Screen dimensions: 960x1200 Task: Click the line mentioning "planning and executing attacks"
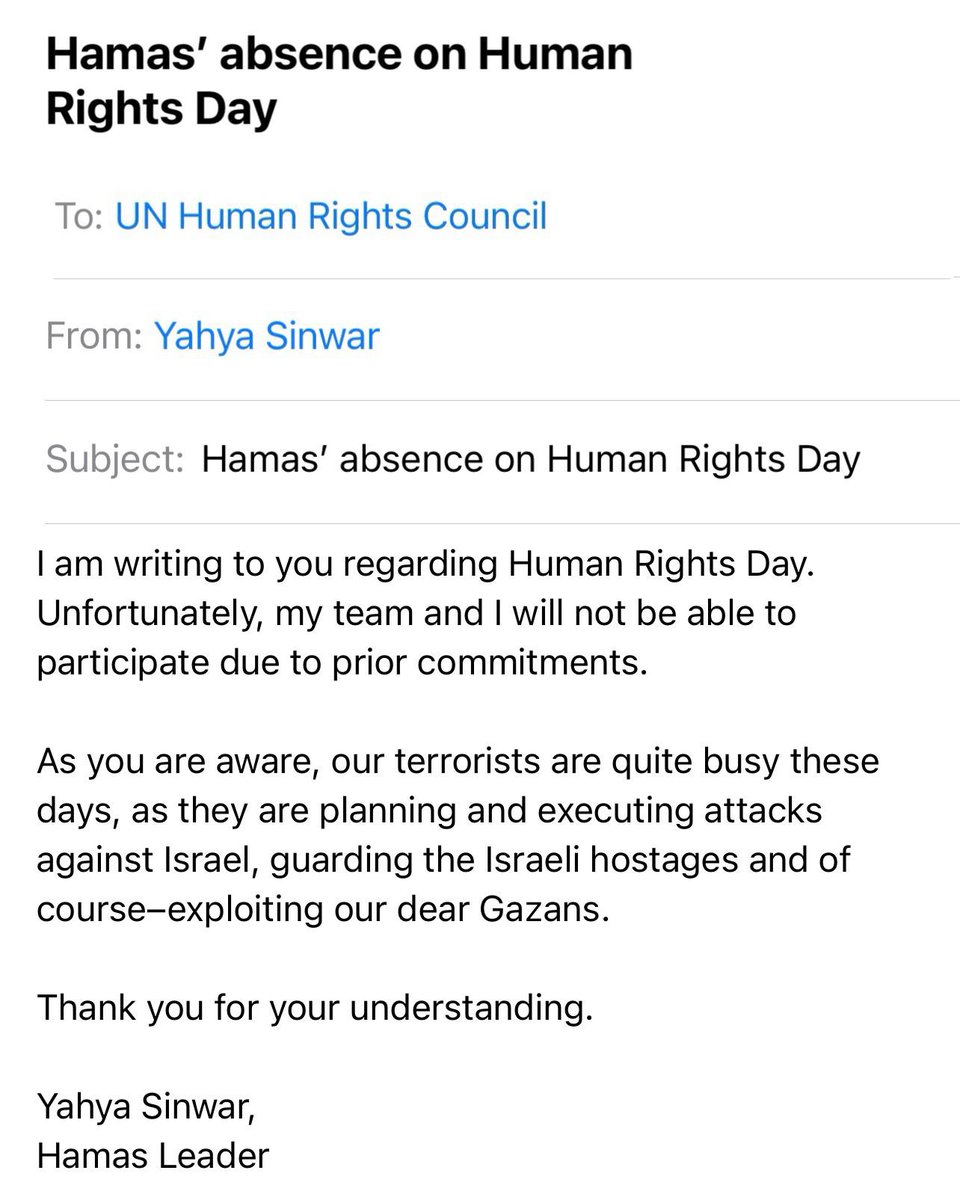click(429, 810)
